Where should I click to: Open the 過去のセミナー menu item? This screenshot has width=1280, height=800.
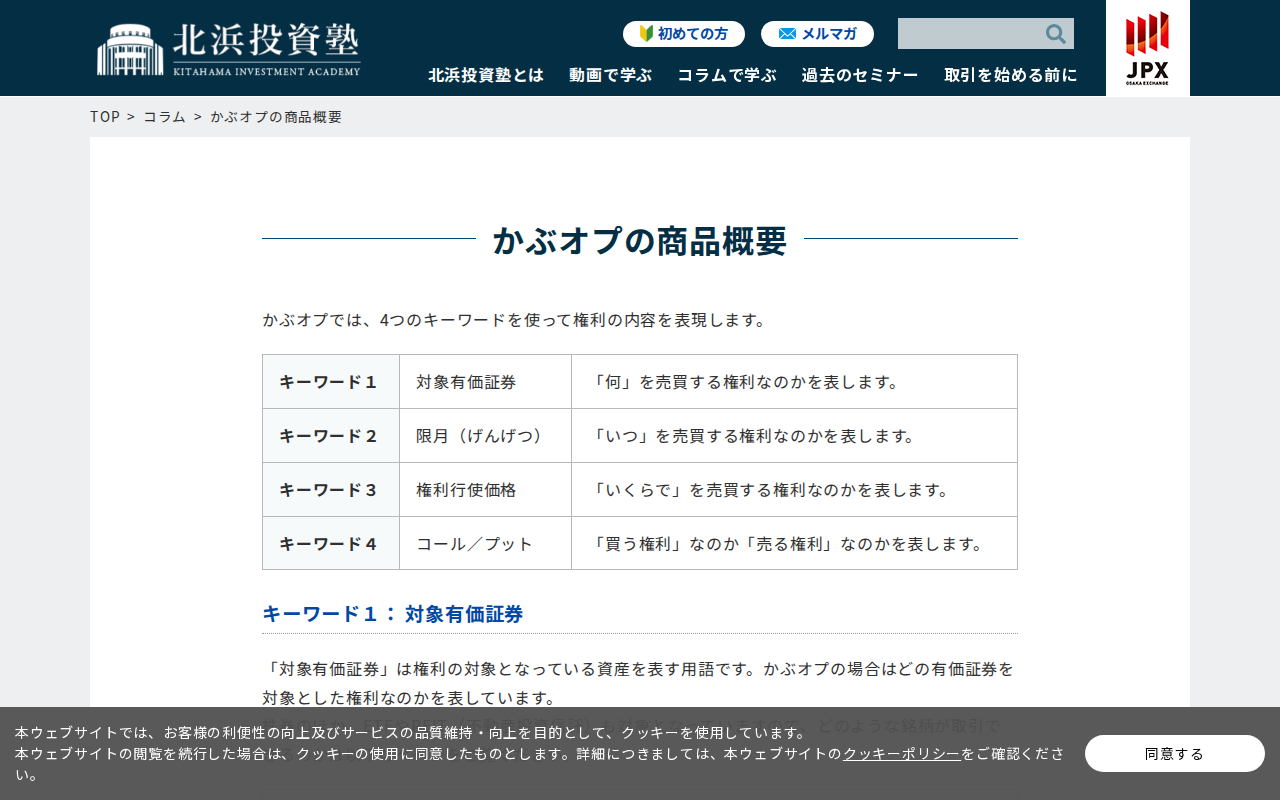[860, 75]
